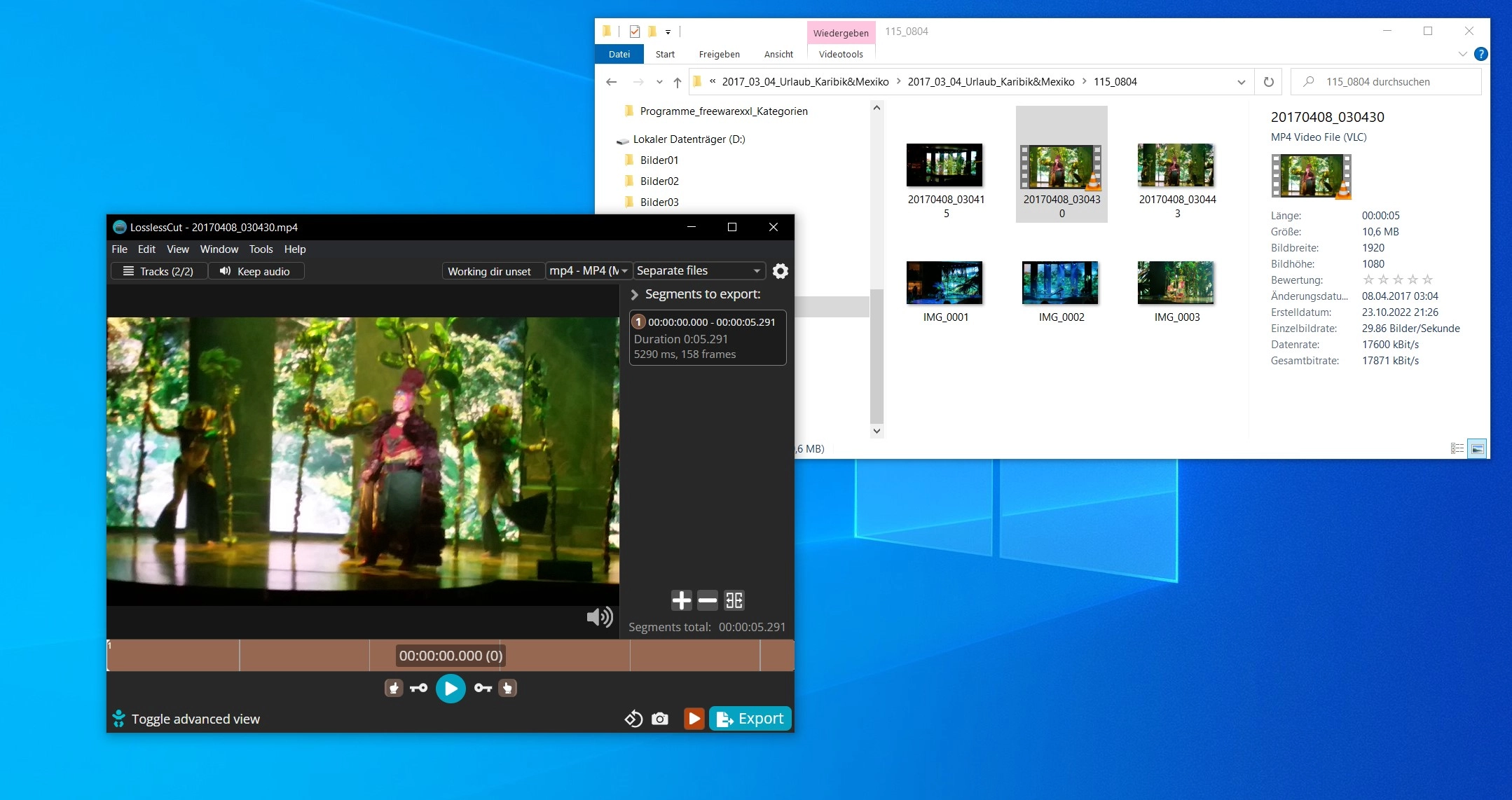Switch to the Ansicht ribbon tab
1512x800 pixels.
(778, 54)
